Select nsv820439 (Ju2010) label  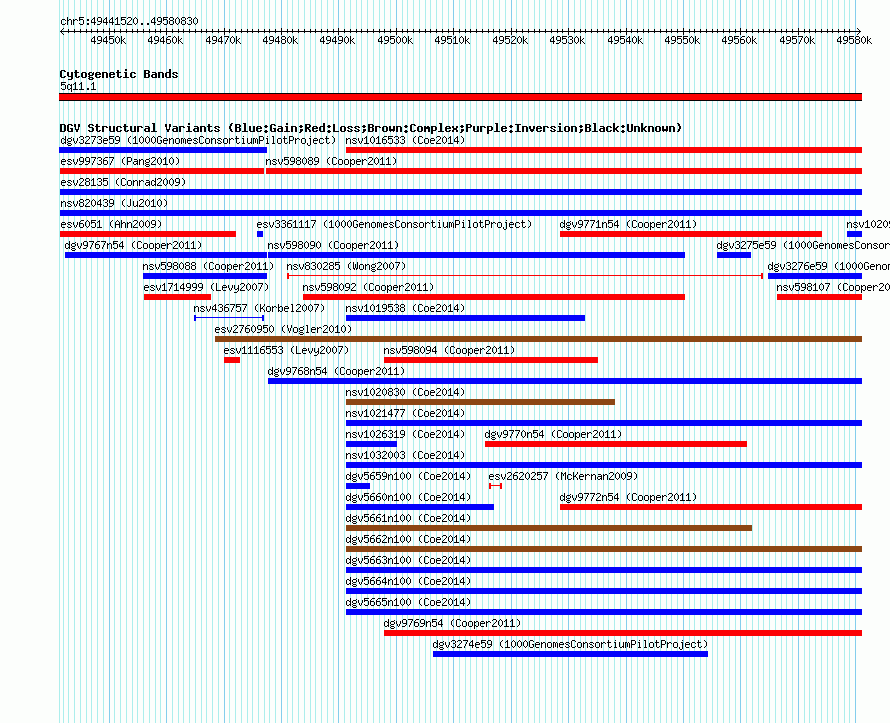[x=114, y=203]
